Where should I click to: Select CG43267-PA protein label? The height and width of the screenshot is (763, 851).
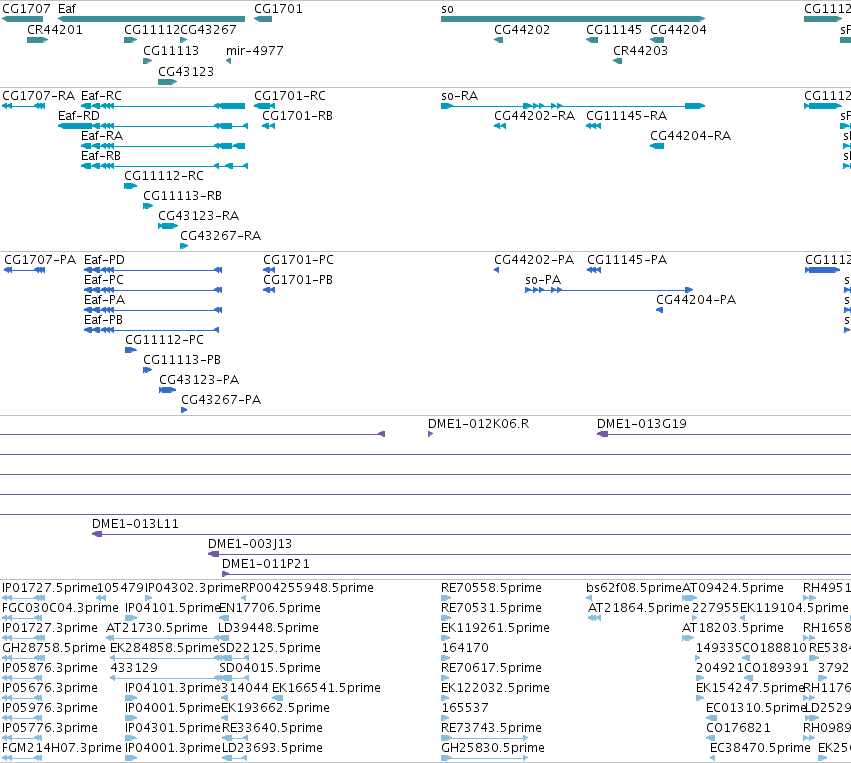click(x=221, y=400)
